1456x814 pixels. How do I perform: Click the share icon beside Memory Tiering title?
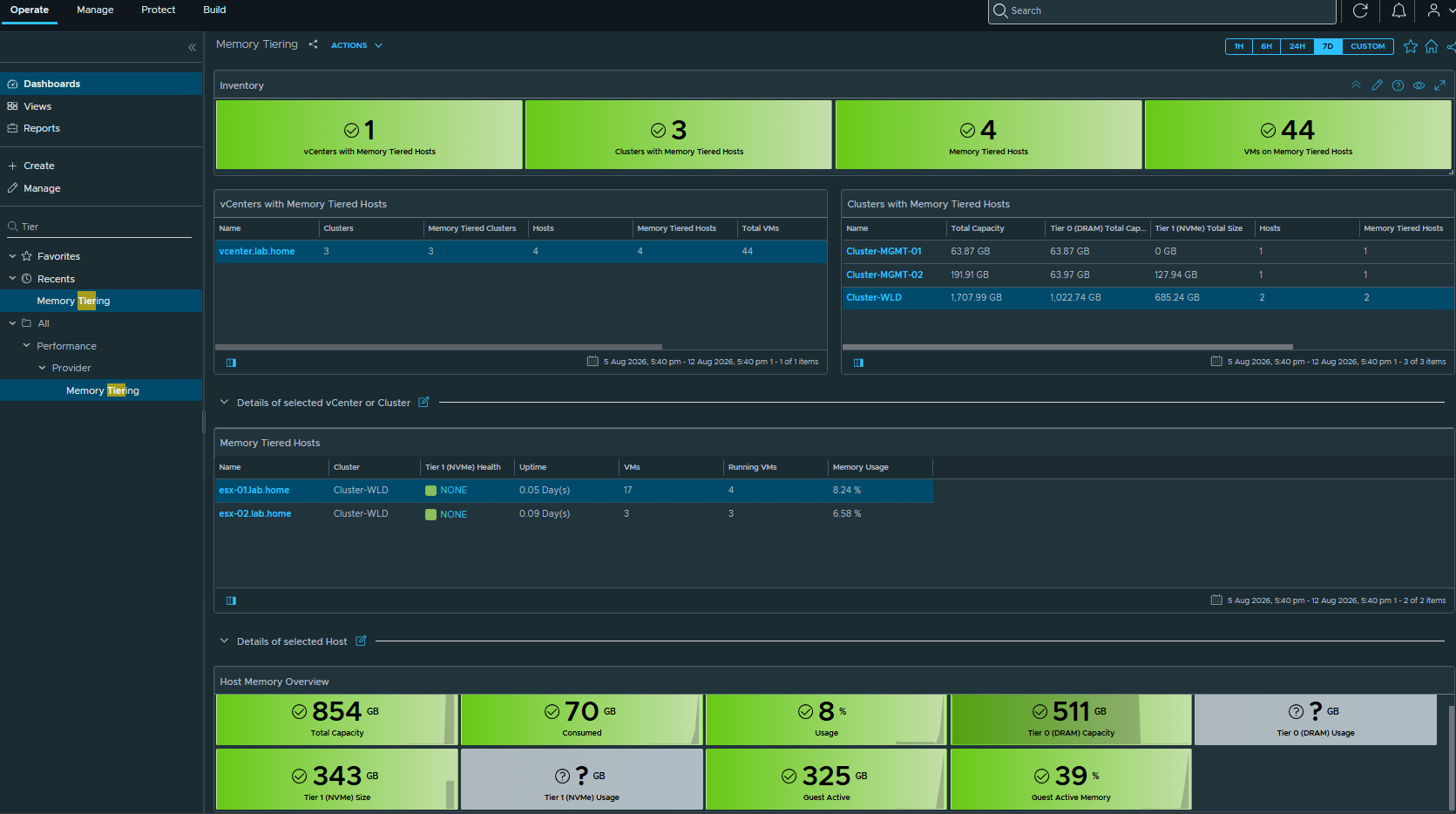point(313,44)
